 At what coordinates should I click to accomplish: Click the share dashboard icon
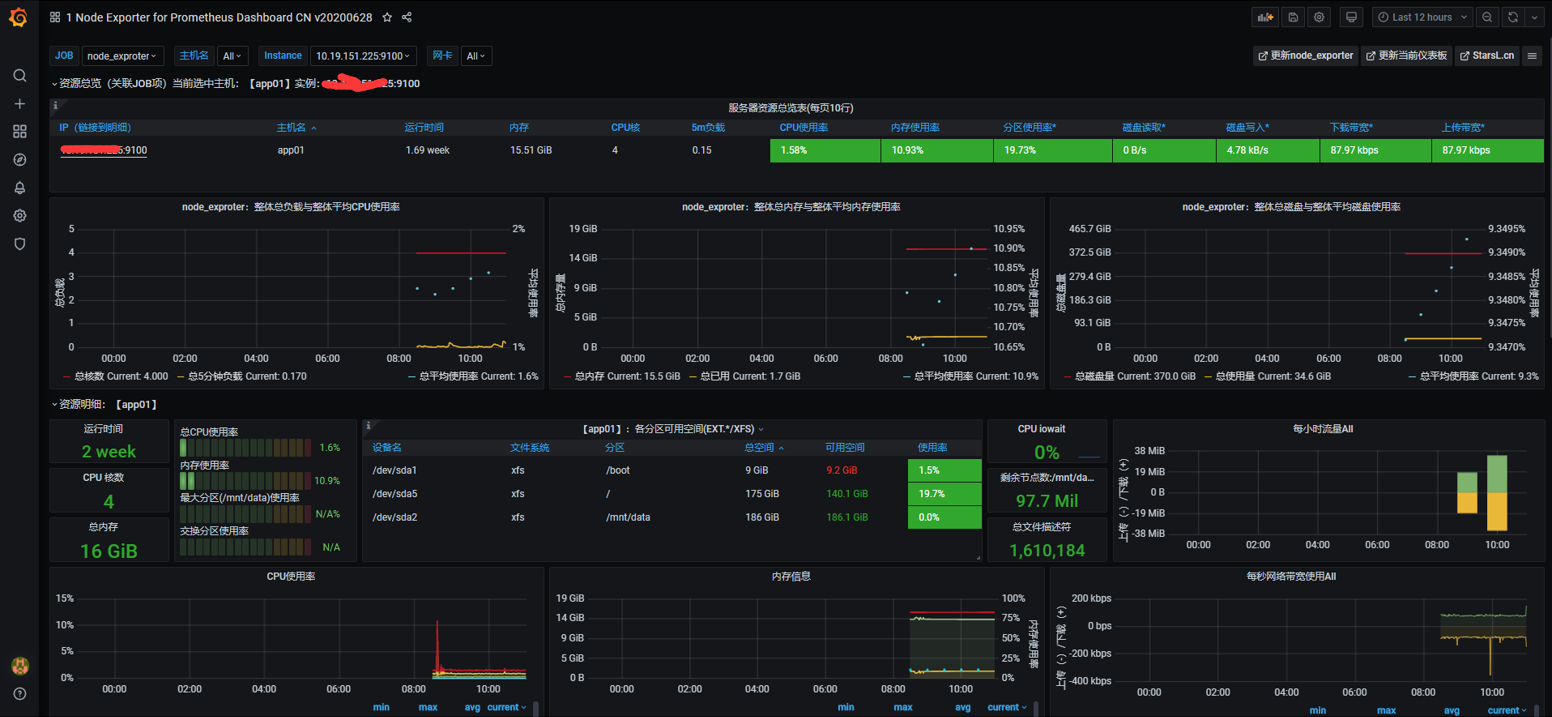click(406, 17)
